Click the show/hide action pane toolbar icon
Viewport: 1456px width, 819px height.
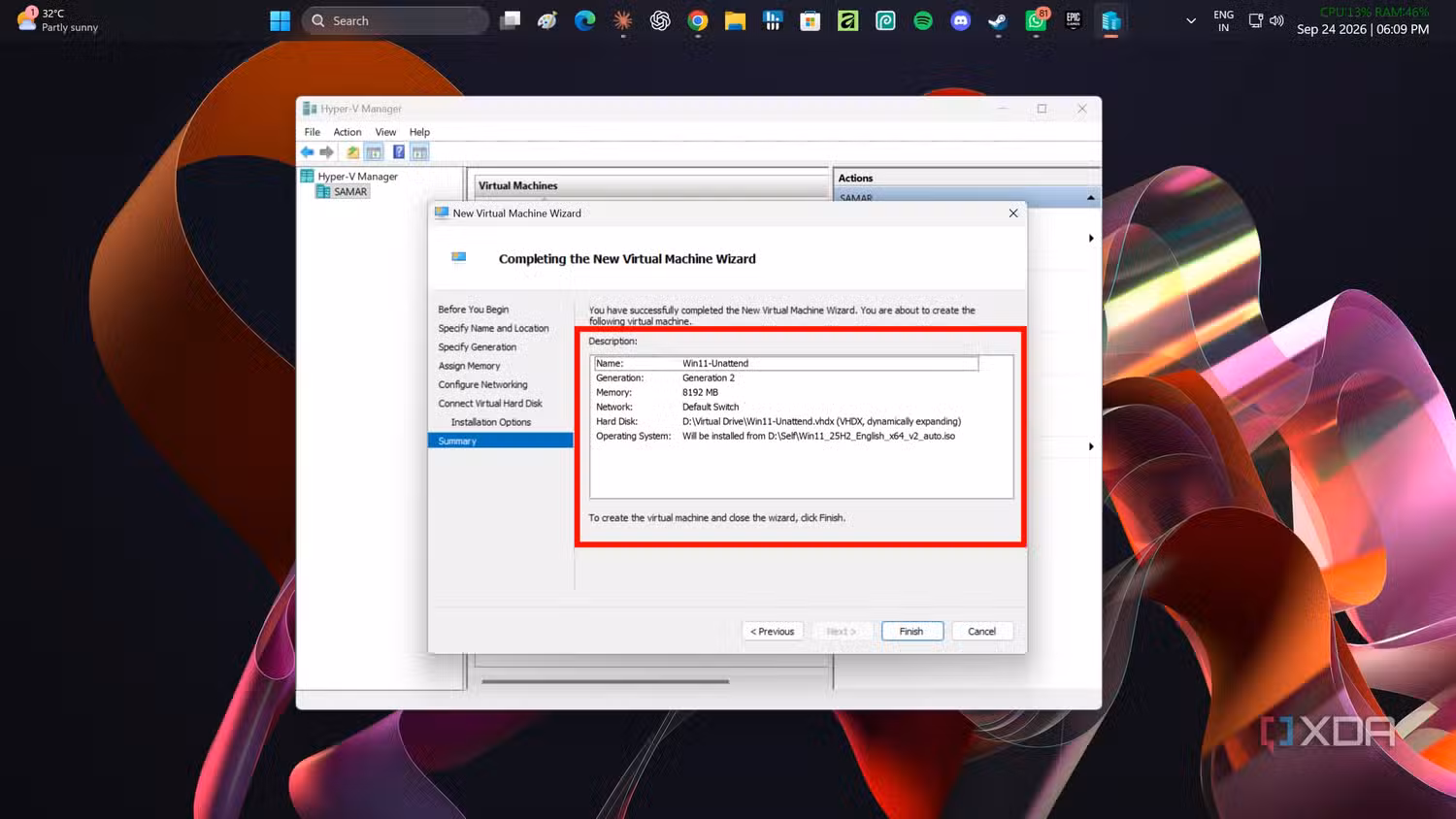click(419, 152)
